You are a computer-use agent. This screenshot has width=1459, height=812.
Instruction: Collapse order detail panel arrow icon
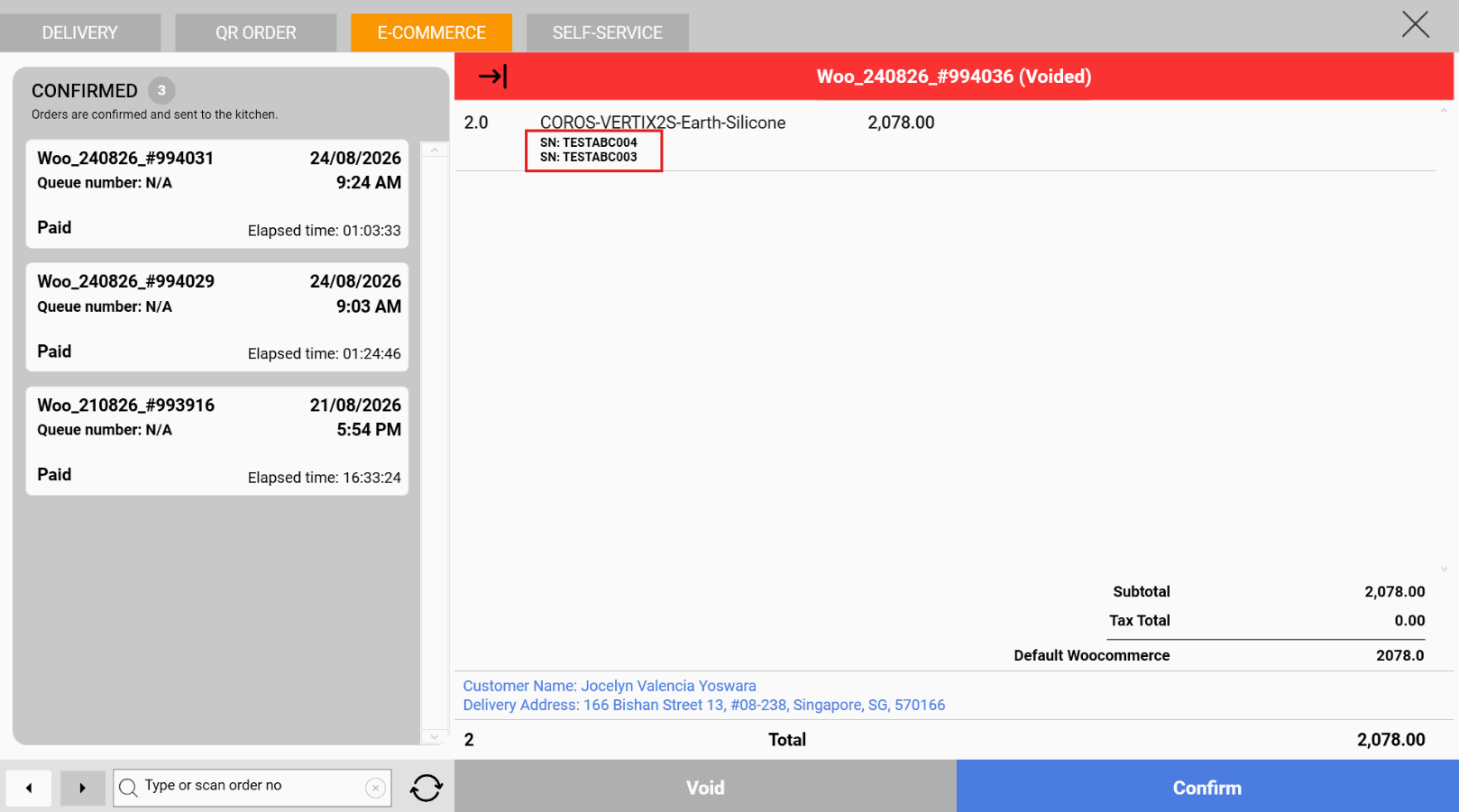coord(492,77)
